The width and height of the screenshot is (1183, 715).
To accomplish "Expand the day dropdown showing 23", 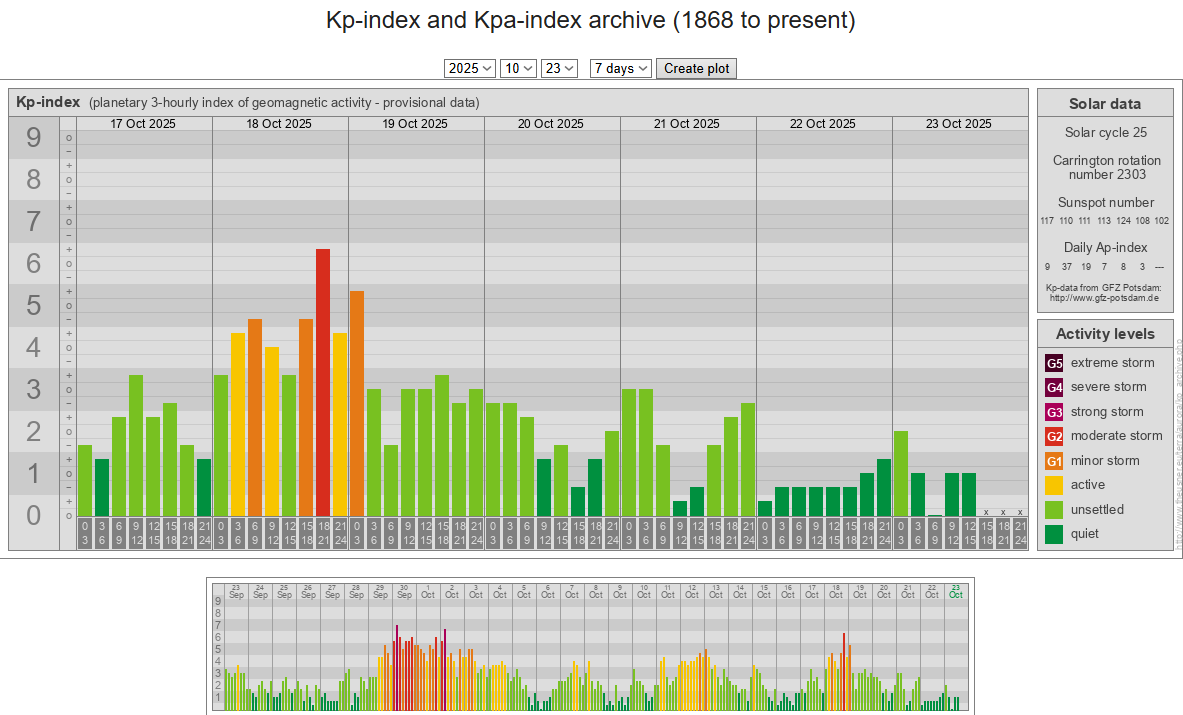I will (x=559, y=68).
